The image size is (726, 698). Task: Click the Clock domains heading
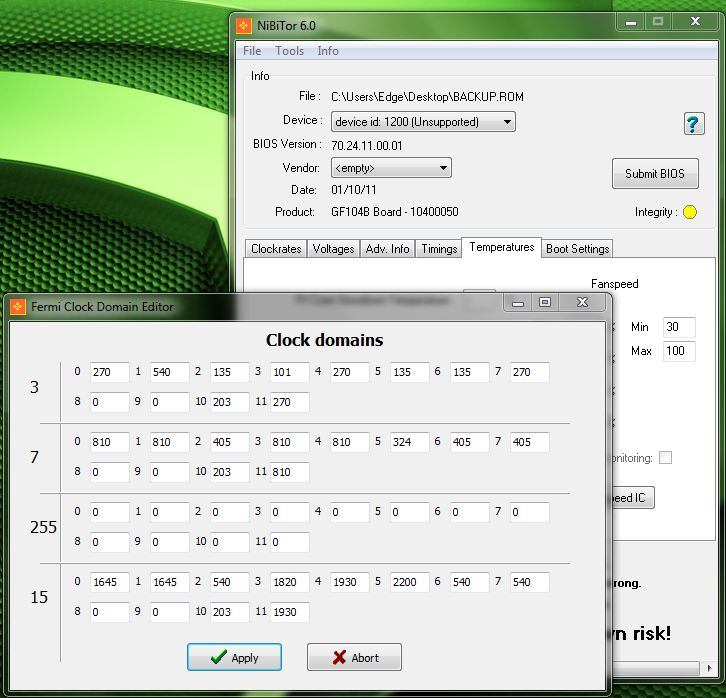325,340
